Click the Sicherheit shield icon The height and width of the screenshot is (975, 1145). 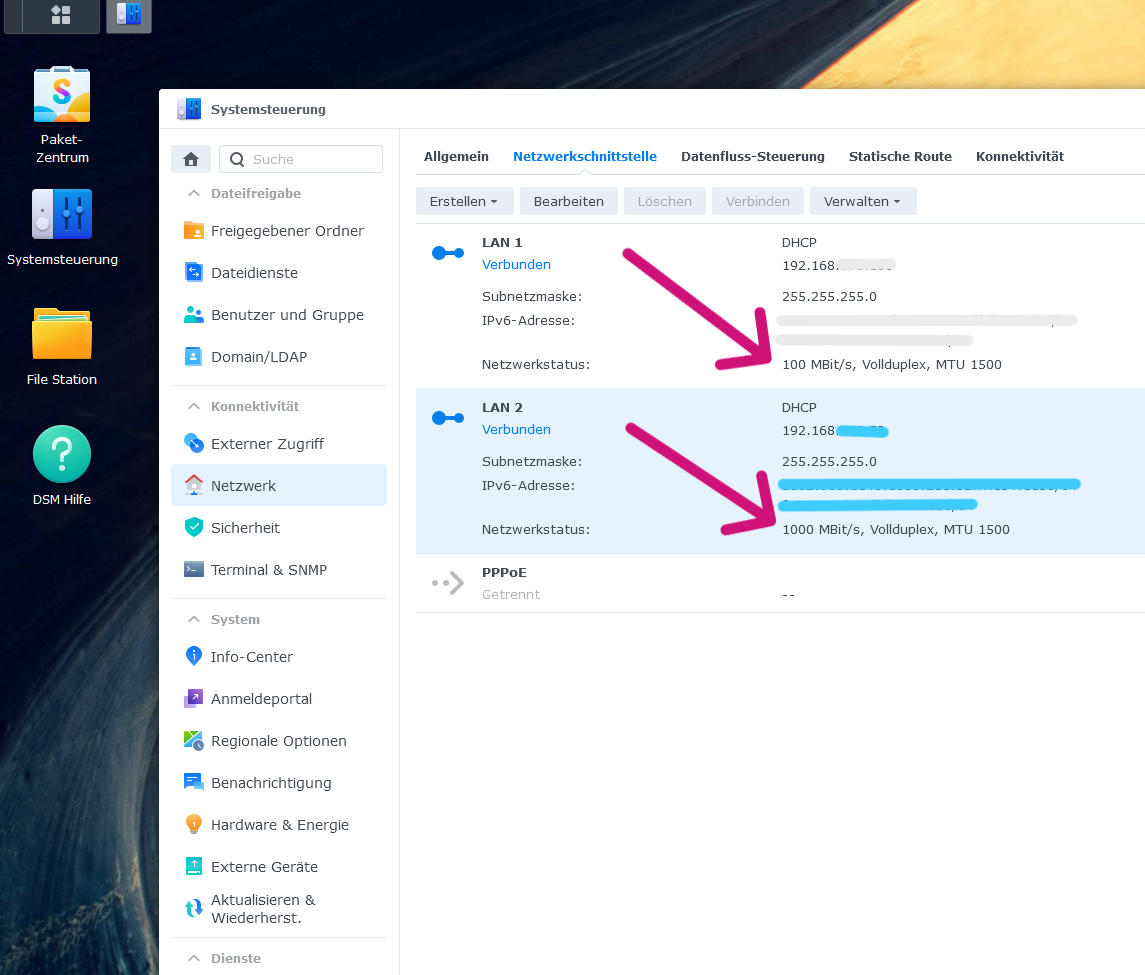194,527
